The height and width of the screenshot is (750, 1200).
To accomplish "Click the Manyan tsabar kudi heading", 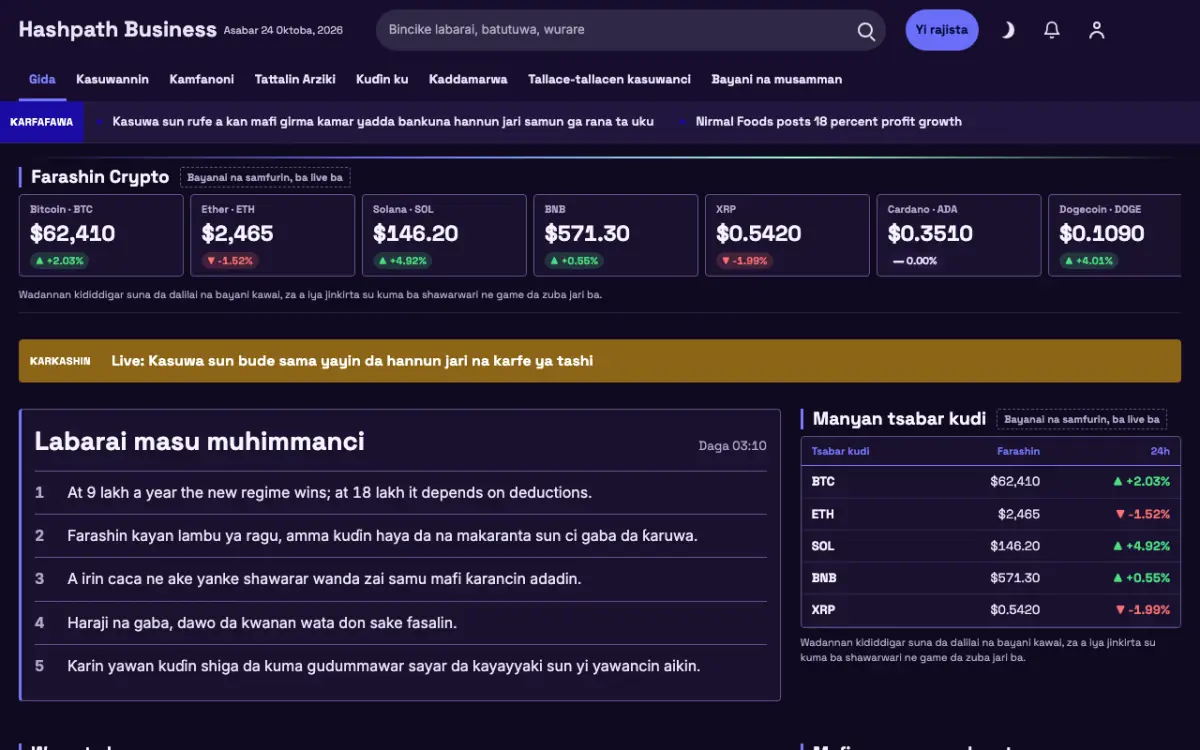I will [x=899, y=419].
